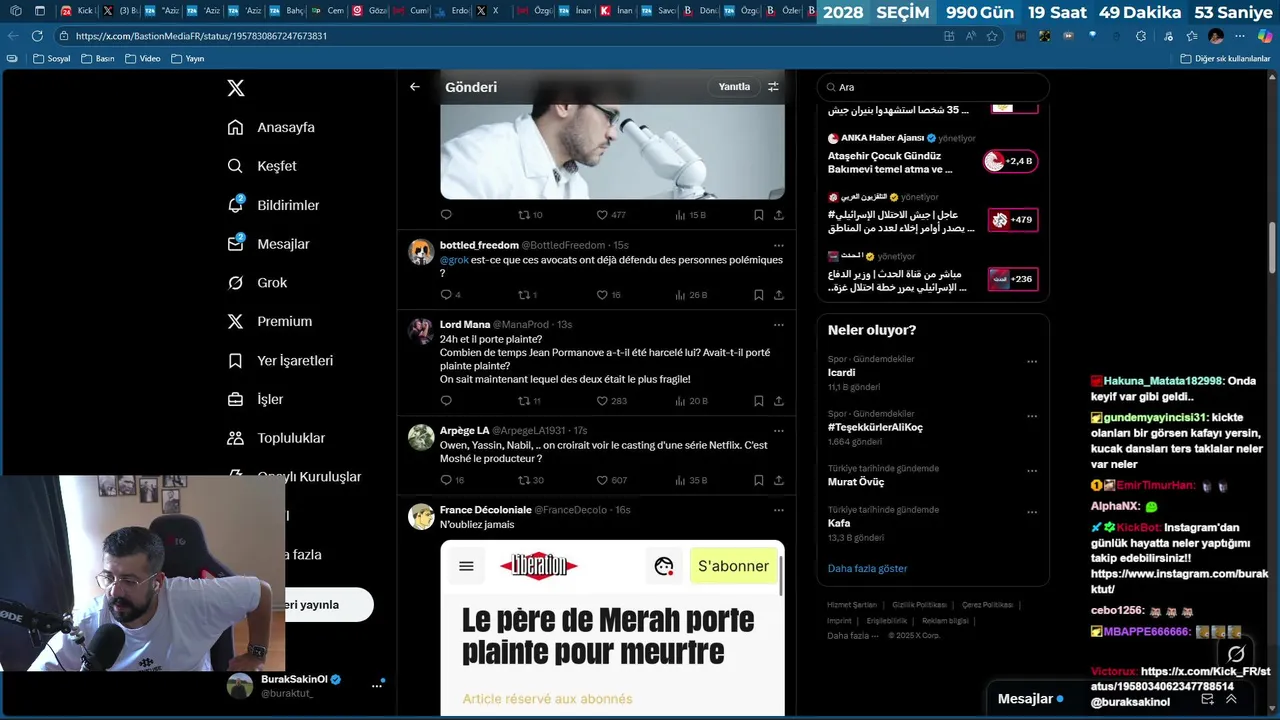1280x720 pixels.
Task: Bookmark Lord Mana's post
Action: [759, 401]
